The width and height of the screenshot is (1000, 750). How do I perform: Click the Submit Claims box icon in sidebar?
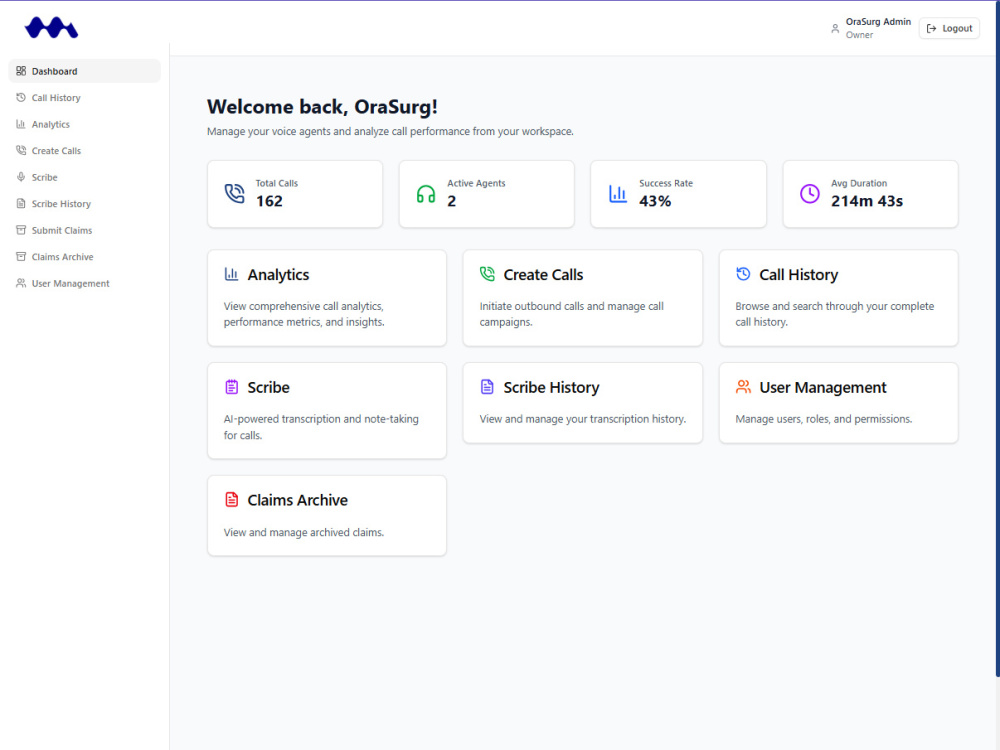(21, 230)
